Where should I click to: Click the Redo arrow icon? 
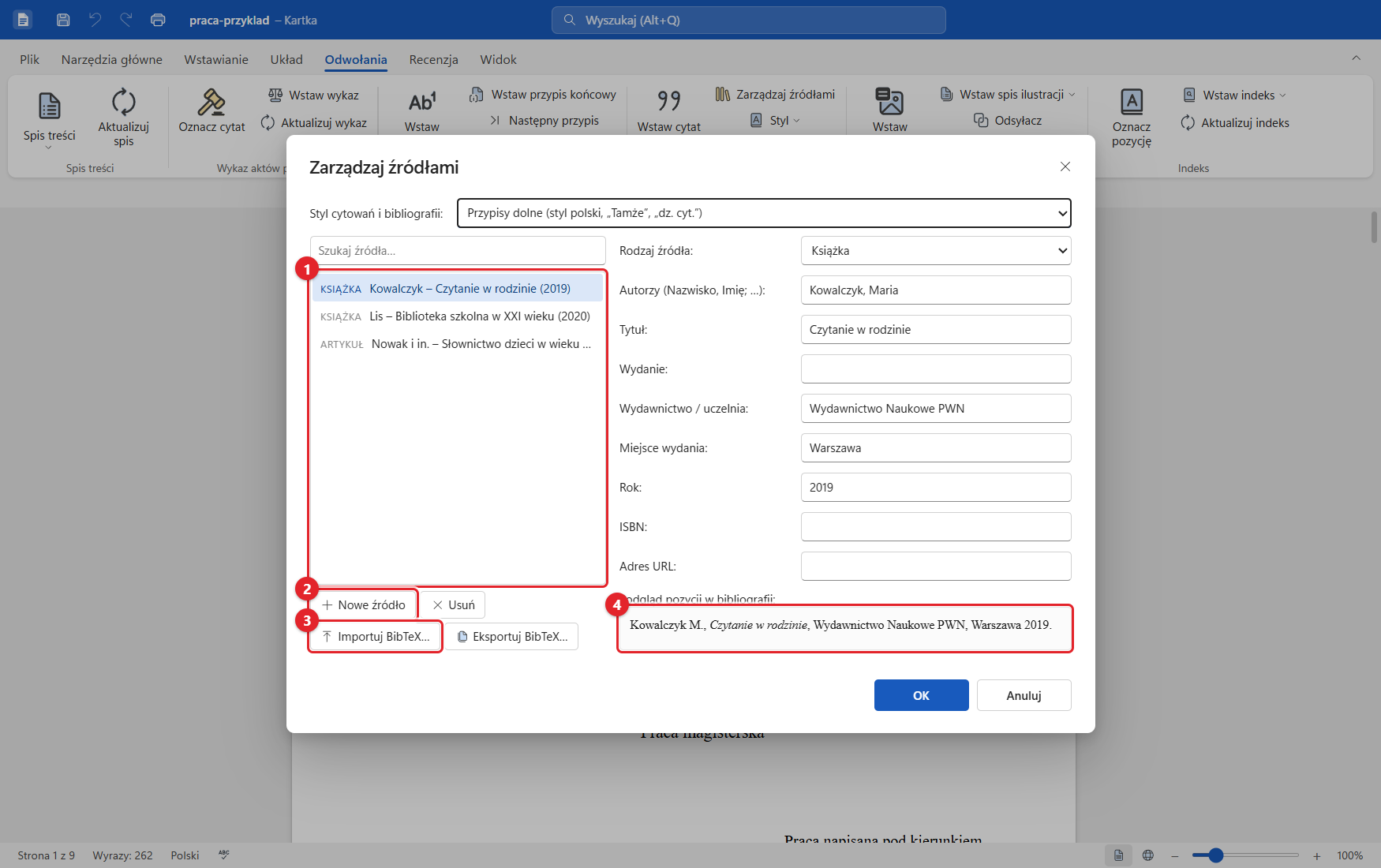(126, 20)
